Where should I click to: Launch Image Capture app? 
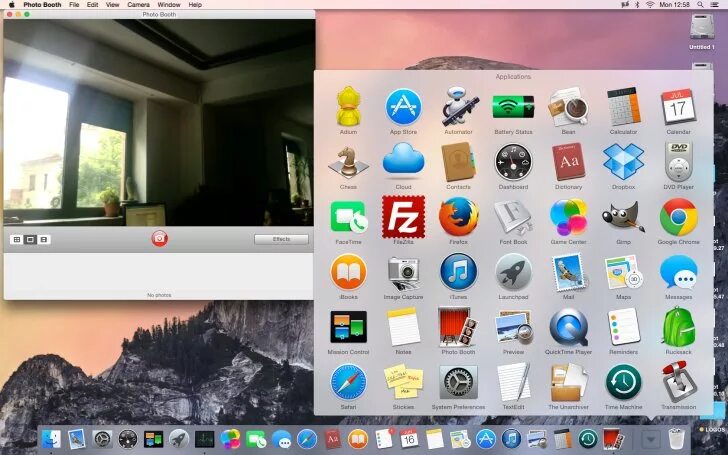403,272
